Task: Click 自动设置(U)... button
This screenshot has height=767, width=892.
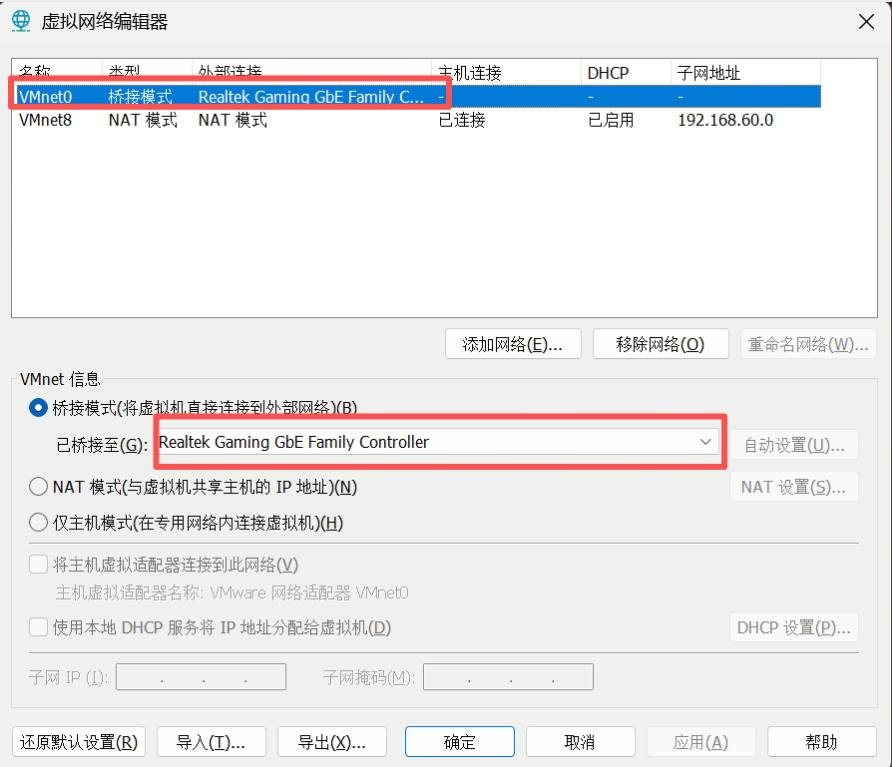Action: pyautogui.click(x=794, y=445)
